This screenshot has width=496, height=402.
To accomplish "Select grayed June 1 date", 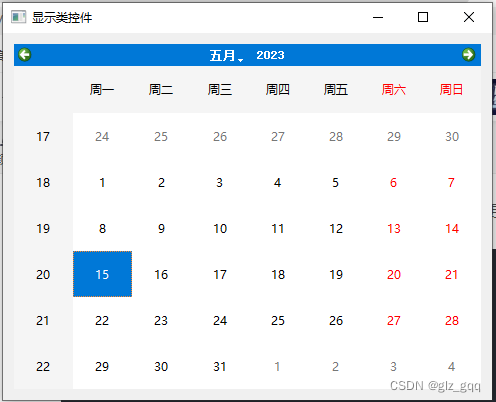I will point(277,366).
